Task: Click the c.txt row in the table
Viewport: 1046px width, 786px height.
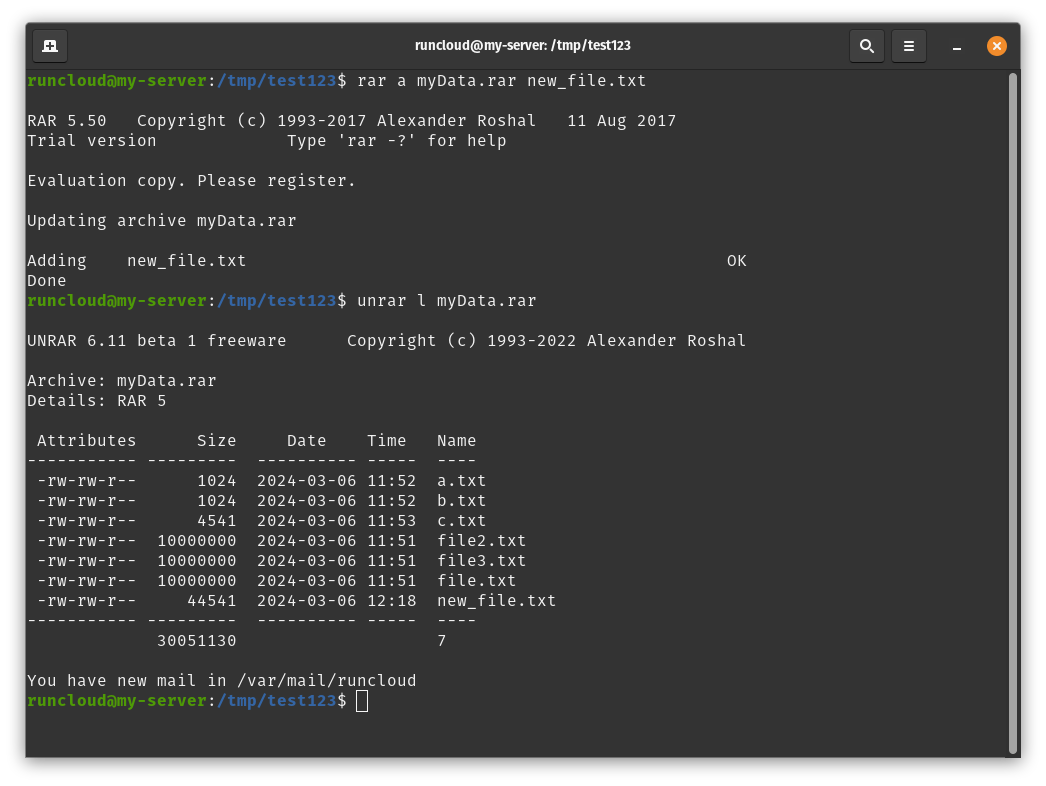Action: pos(460,520)
